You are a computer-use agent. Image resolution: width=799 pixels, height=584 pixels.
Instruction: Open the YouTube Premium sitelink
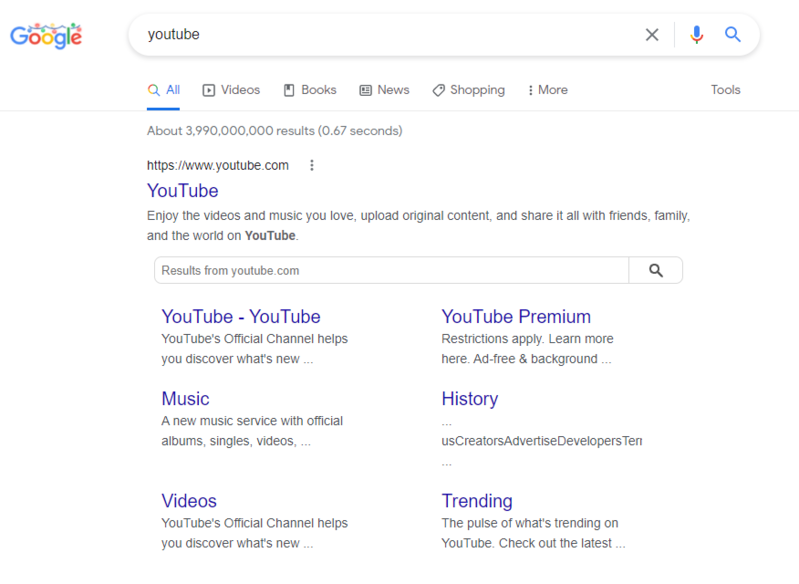[x=516, y=317]
